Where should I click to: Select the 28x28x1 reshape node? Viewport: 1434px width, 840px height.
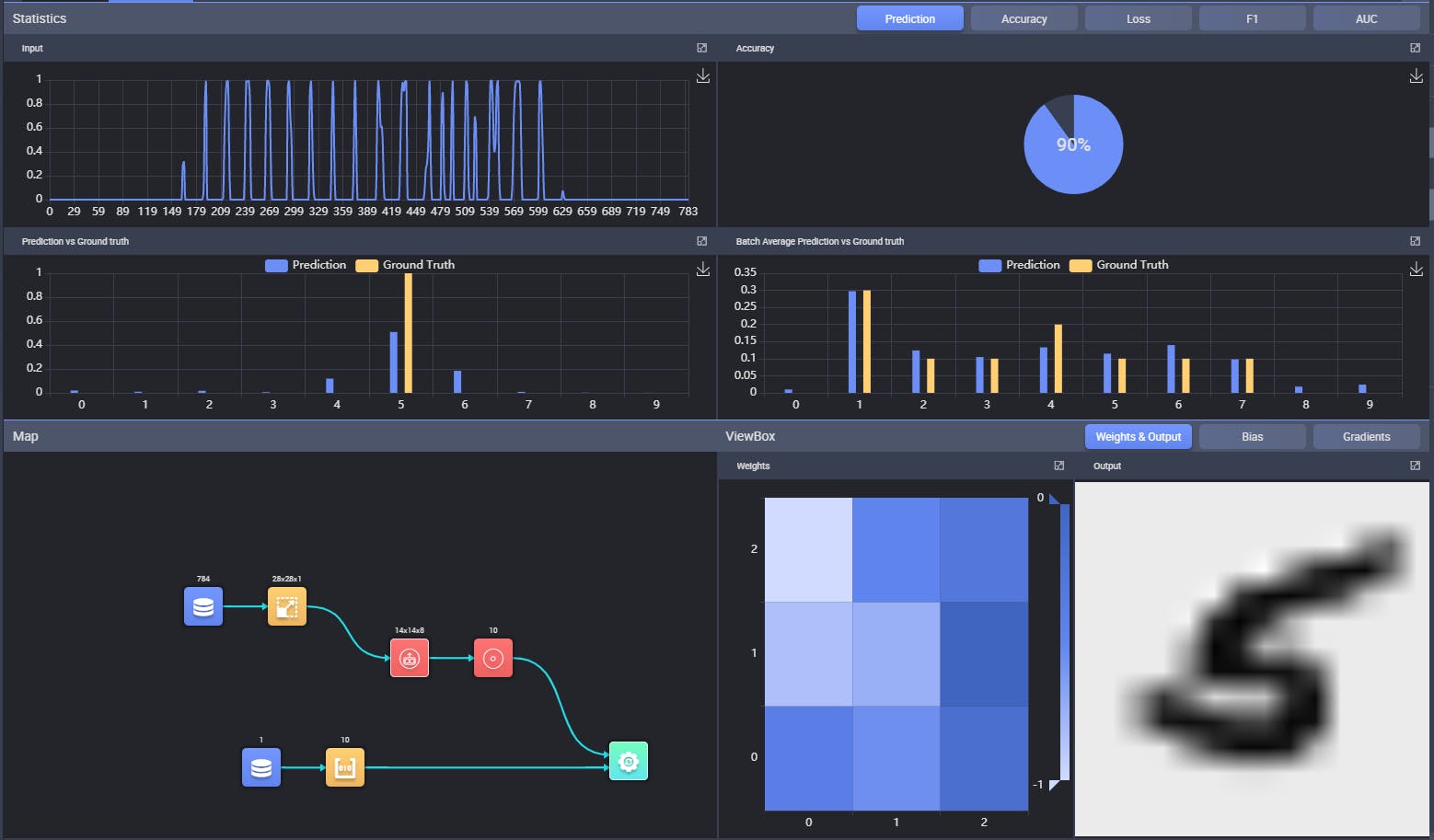[x=287, y=607]
